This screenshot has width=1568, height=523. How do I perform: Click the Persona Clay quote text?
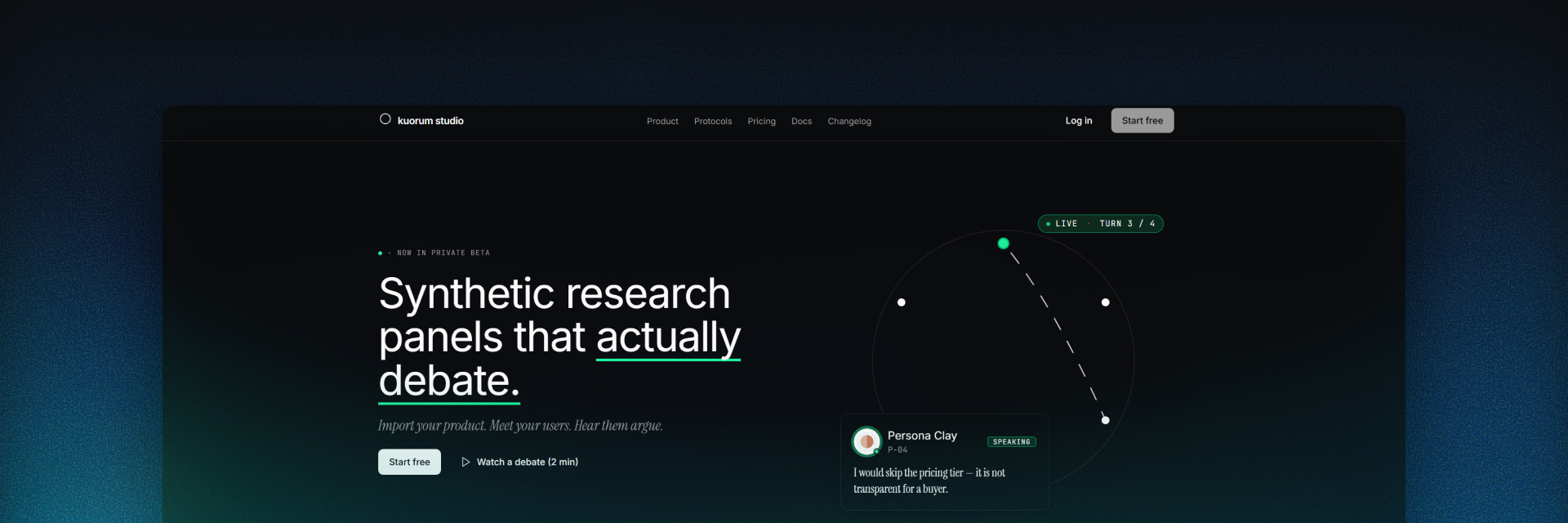929,481
